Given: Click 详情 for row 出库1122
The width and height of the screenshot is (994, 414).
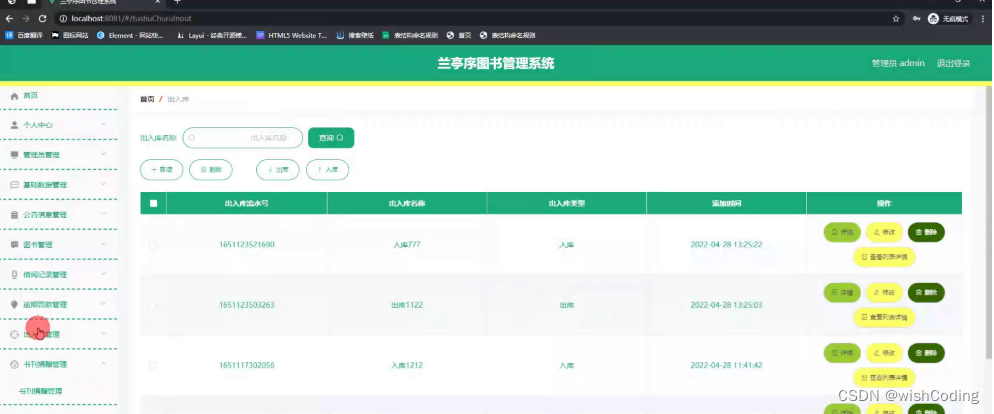Looking at the screenshot, I should click(842, 293).
